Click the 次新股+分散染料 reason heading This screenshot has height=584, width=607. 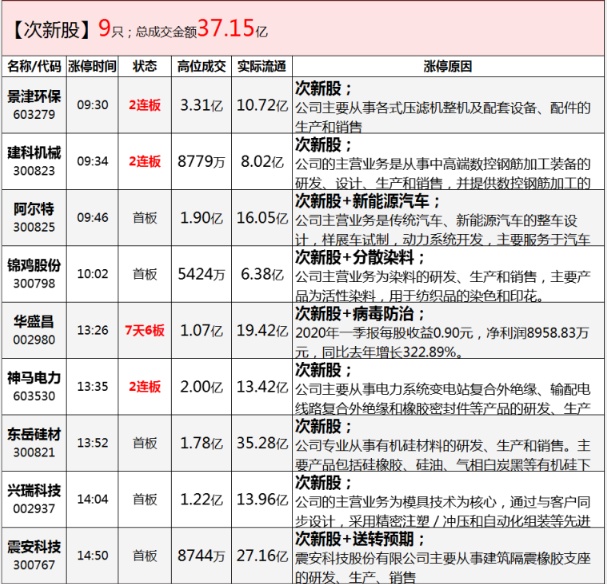coord(360,257)
